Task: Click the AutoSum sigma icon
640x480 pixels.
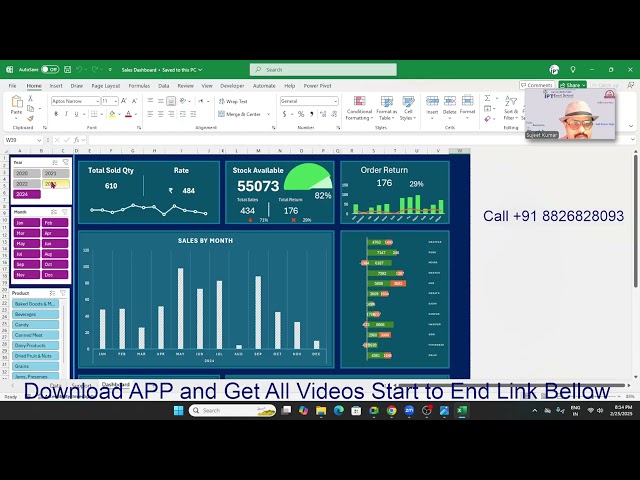Action: tap(487, 98)
